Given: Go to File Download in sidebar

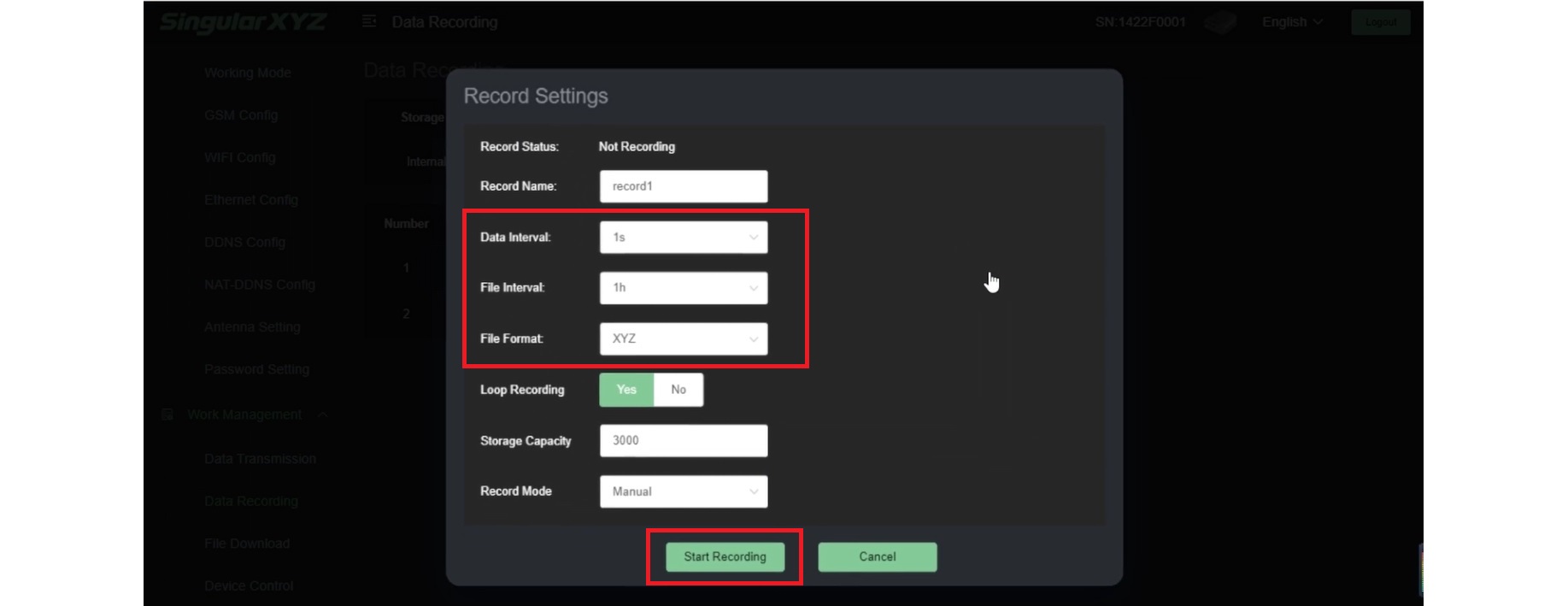Looking at the screenshot, I should [247, 544].
